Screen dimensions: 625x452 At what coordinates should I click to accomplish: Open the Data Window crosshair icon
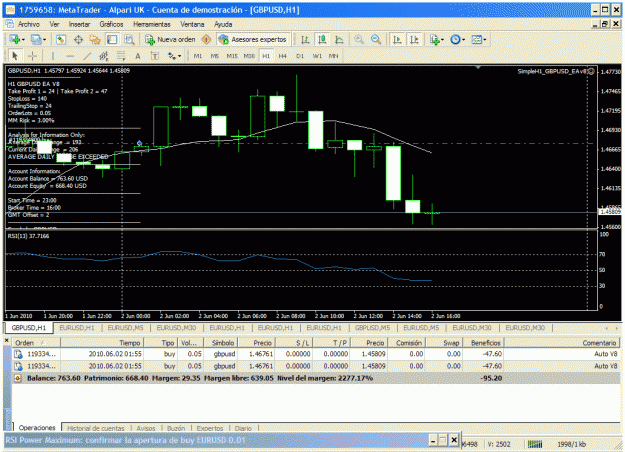(78, 39)
